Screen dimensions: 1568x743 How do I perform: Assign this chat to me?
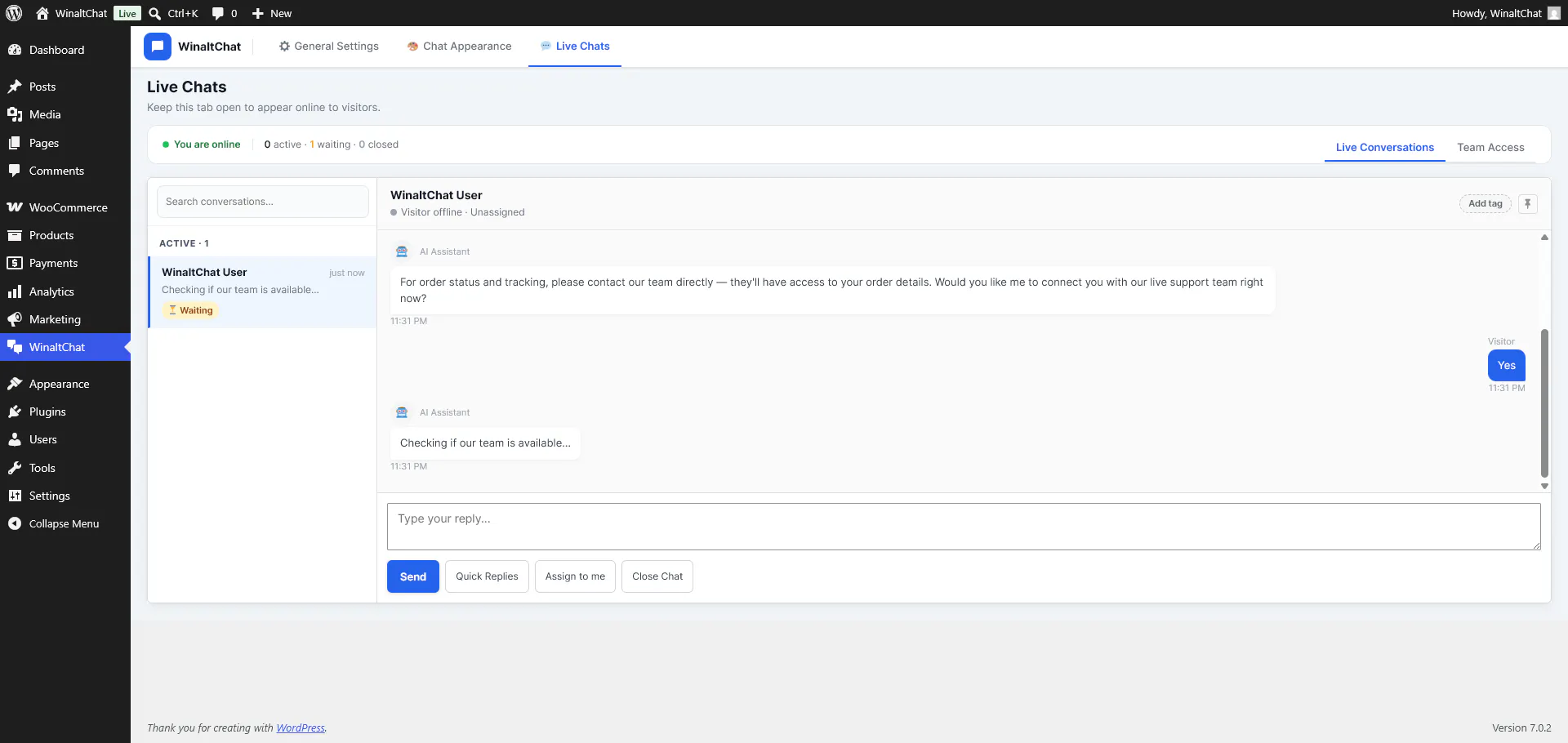(x=575, y=576)
